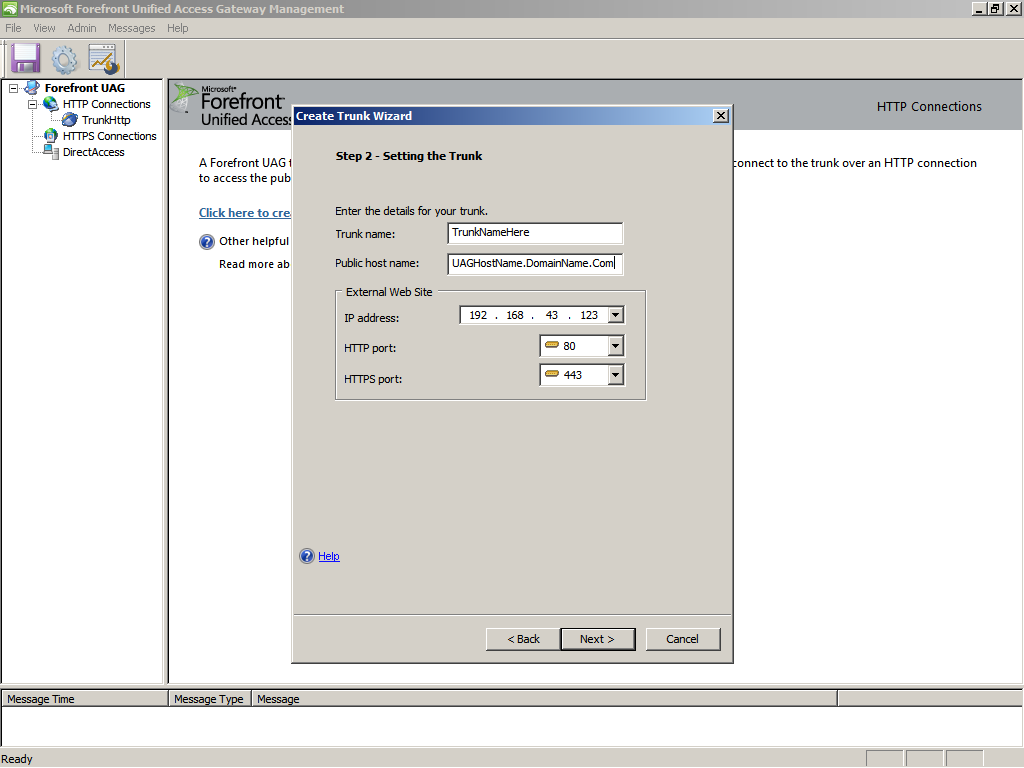This screenshot has height=768, width=1024.
Task: Click the < Back button
Action: tap(523, 639)
